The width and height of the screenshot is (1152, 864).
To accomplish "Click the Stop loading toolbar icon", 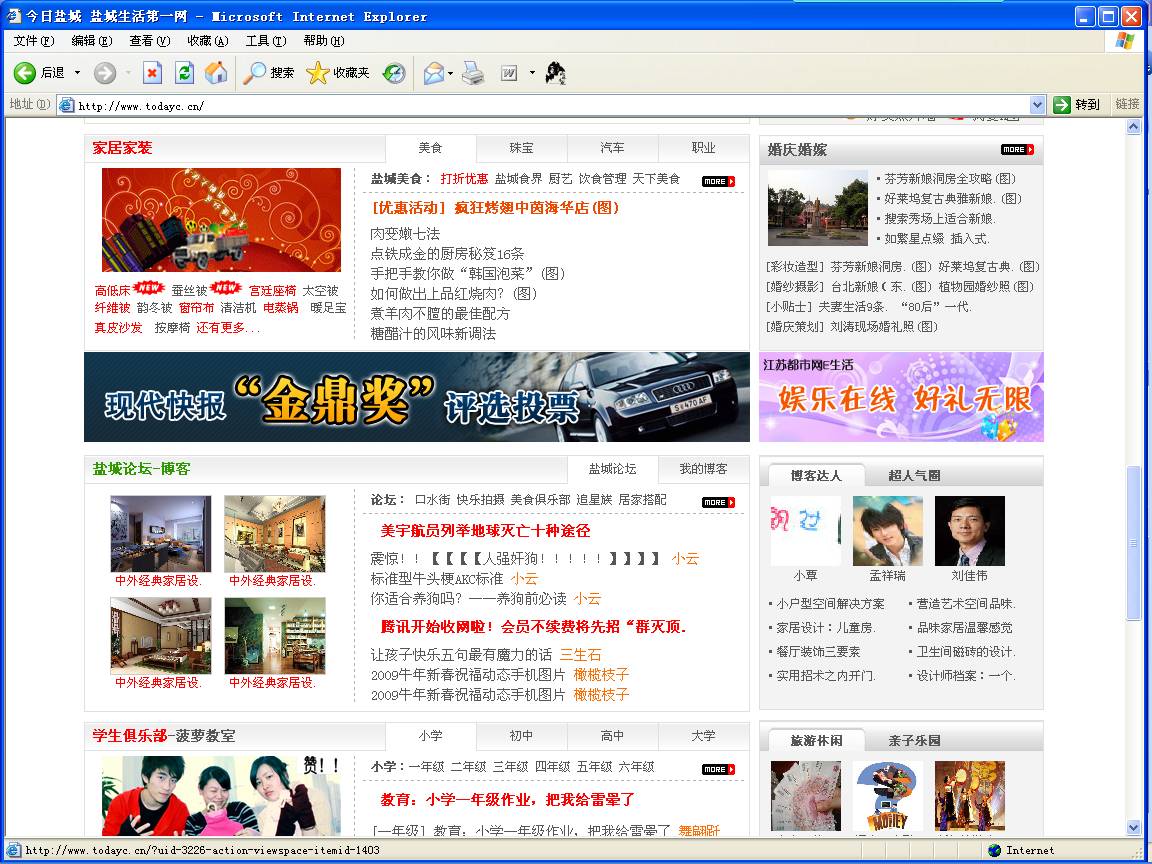I will click(x=152, y=73).
